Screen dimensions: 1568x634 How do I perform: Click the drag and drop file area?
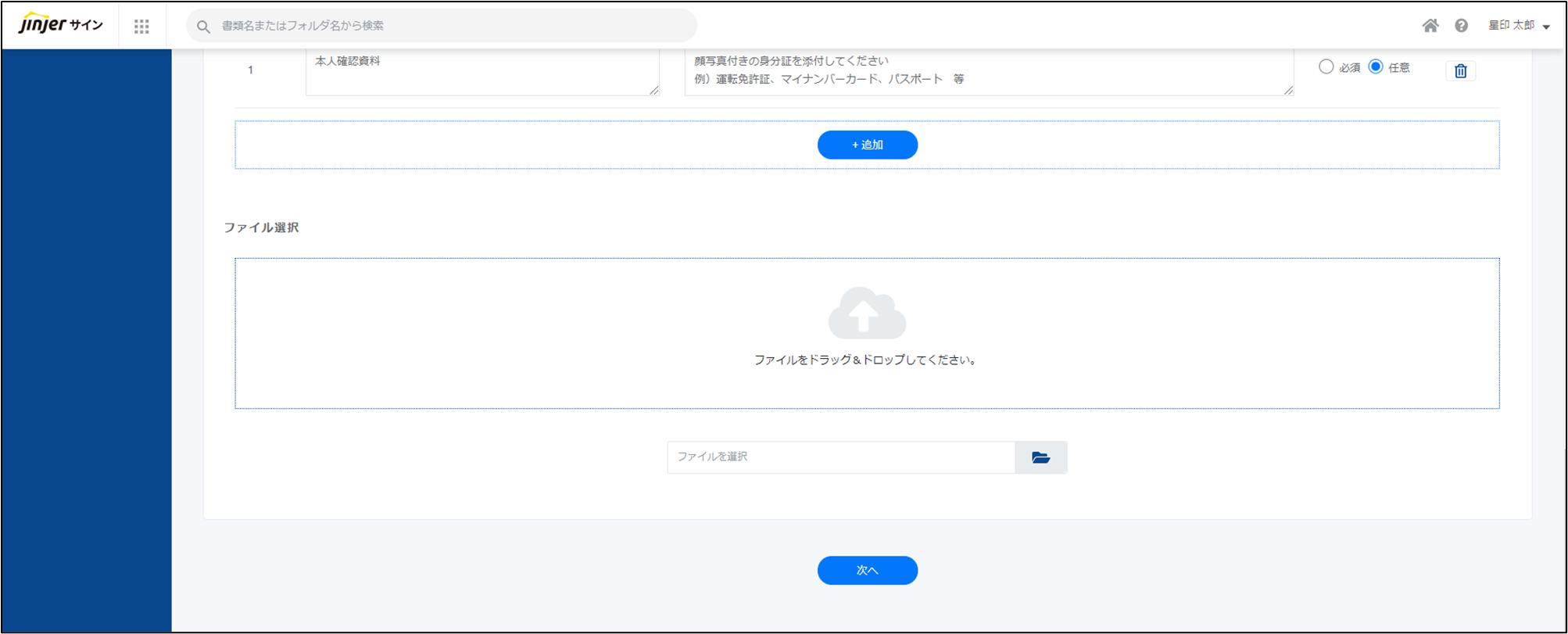click(x=866, y=383)
